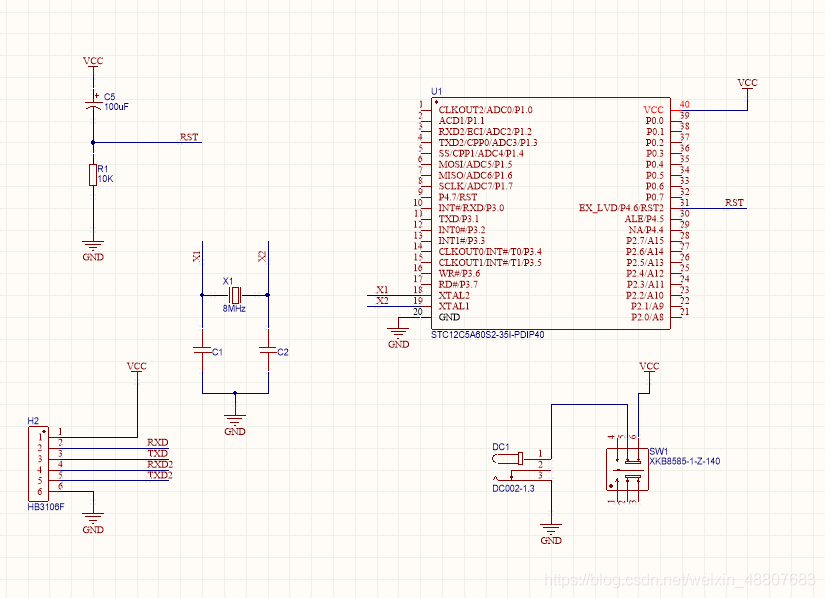The image size is (825, 598).
Task: Select pin name RXD2/ECI/ADC2/P1.2 on U1
Action: pyautogui.click(x=485, y=131)
